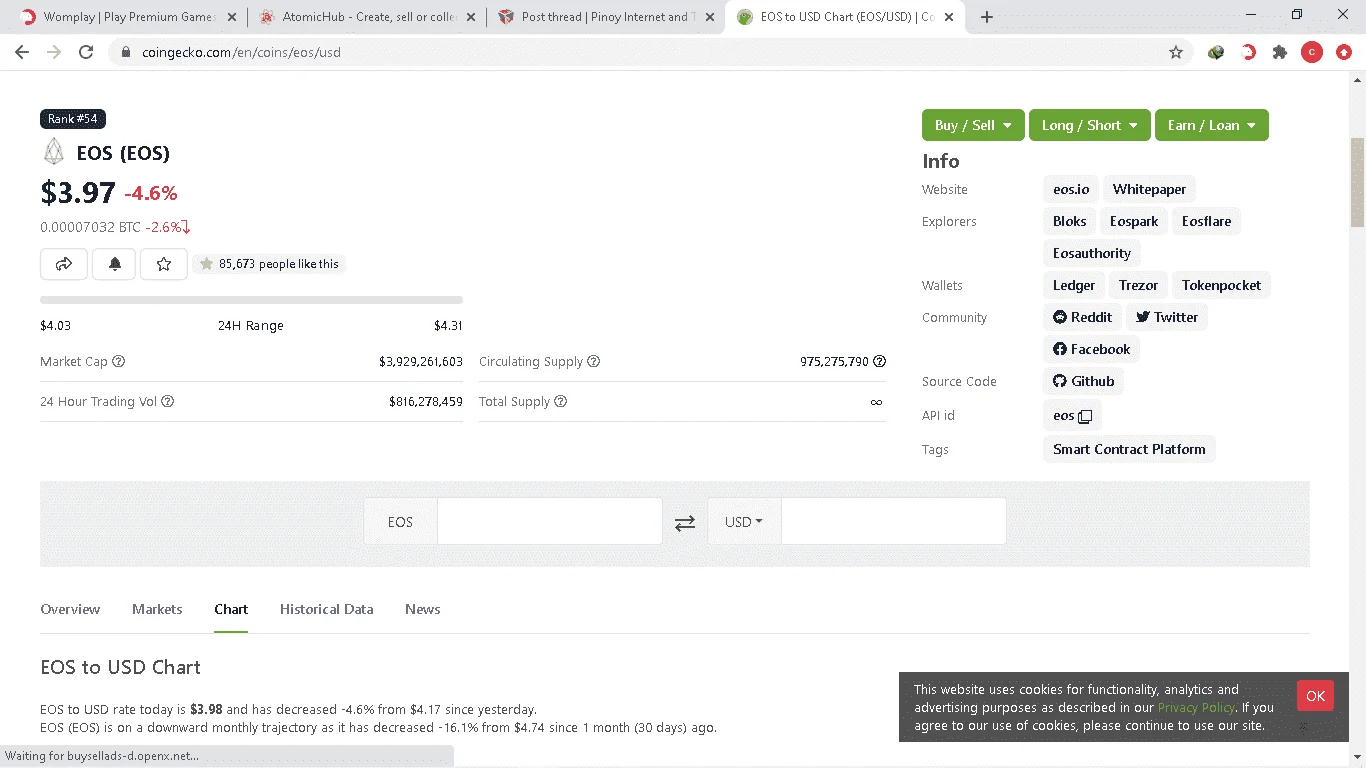
Task: Bookmark this page with the address bar star
Action: 1176,52
